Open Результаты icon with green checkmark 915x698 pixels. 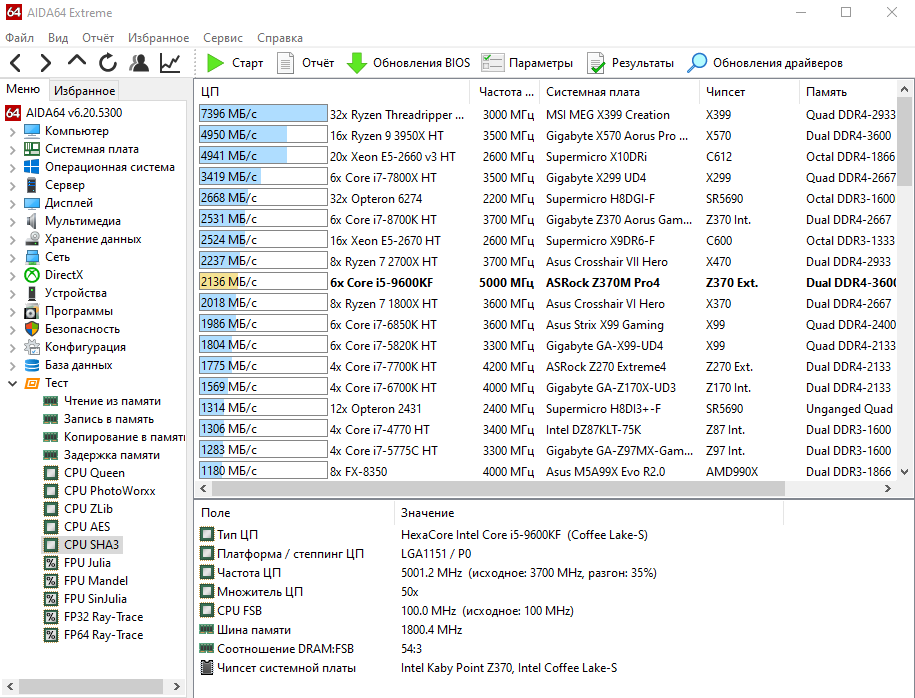point(596,63)
